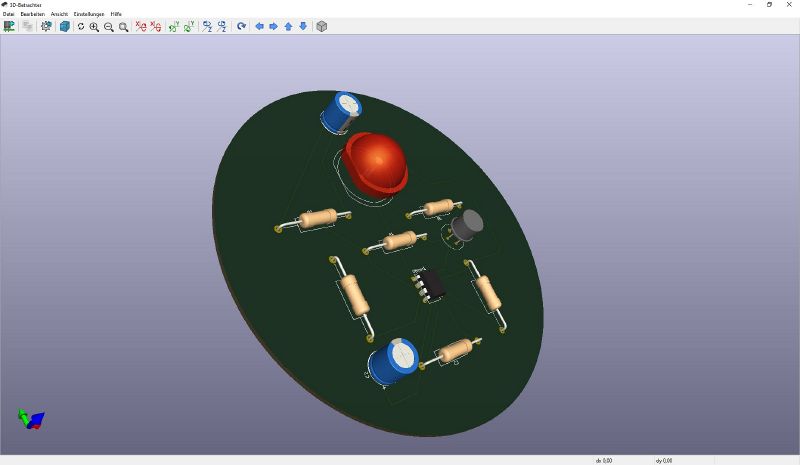Open the gear settings icon in the toolbar
Image resolution: width=800 pixels, height=465 pixels.
46,26
